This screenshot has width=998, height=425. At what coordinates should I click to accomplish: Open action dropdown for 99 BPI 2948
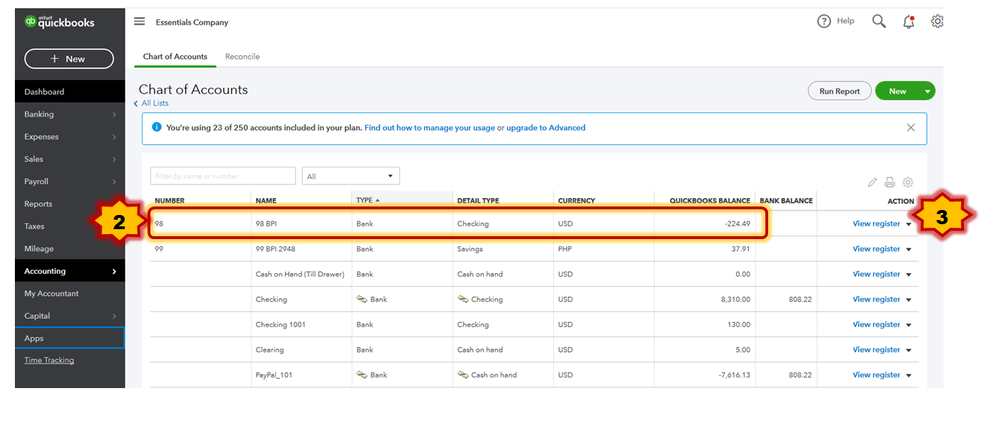pos(909,249)
